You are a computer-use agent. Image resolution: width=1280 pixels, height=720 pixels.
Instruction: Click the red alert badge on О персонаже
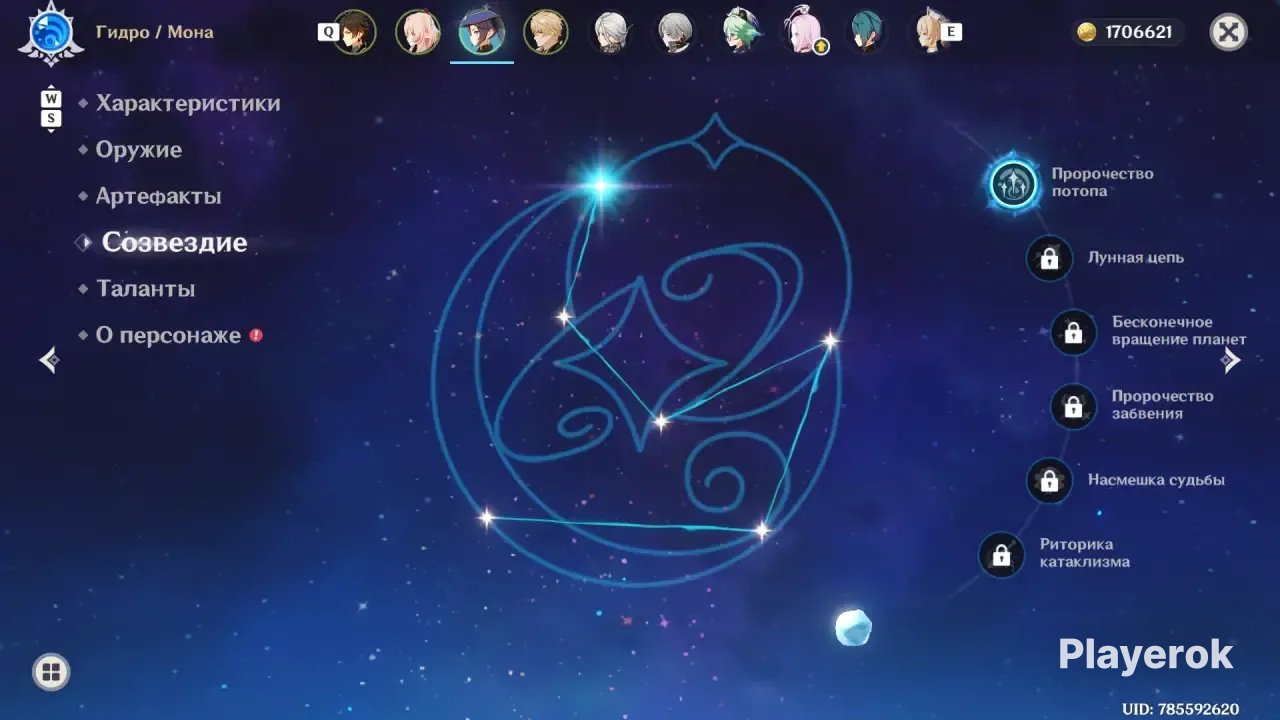click(x=256, y=335)
